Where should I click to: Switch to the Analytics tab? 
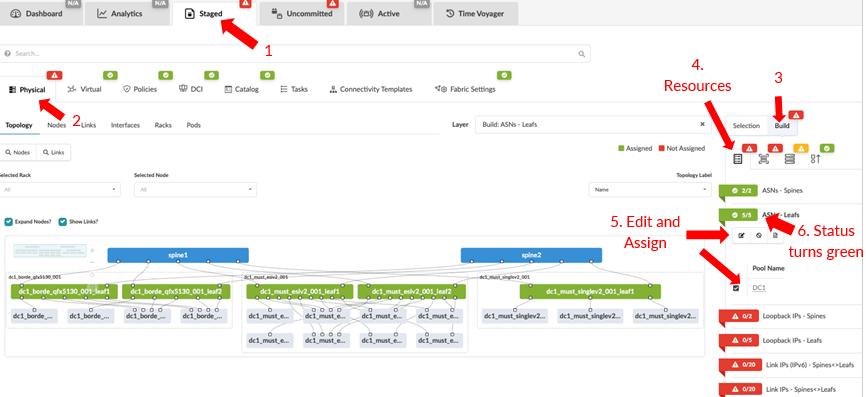coord(127,14)
